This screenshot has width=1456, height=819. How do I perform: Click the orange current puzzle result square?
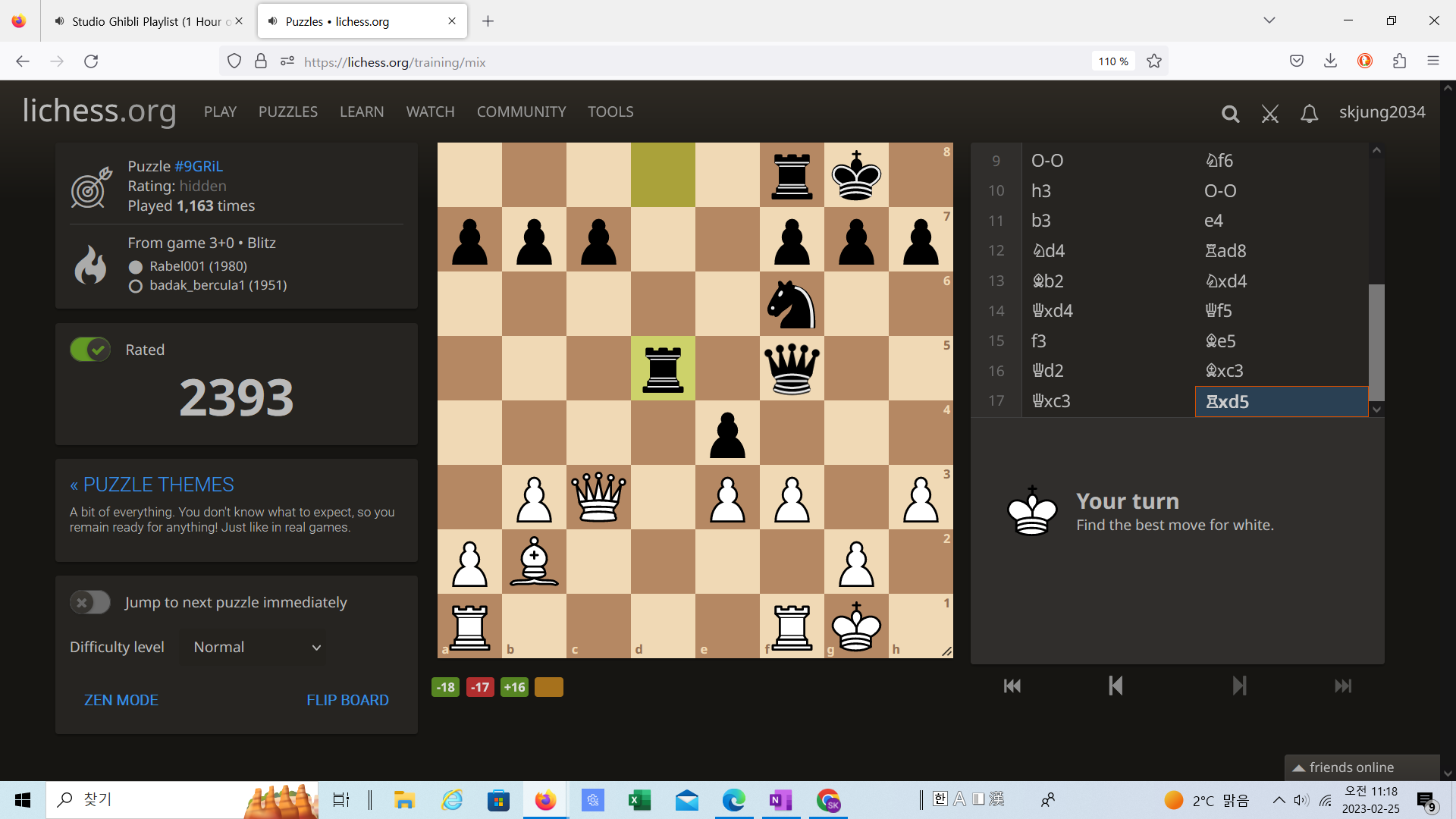(x=548, y=687)
